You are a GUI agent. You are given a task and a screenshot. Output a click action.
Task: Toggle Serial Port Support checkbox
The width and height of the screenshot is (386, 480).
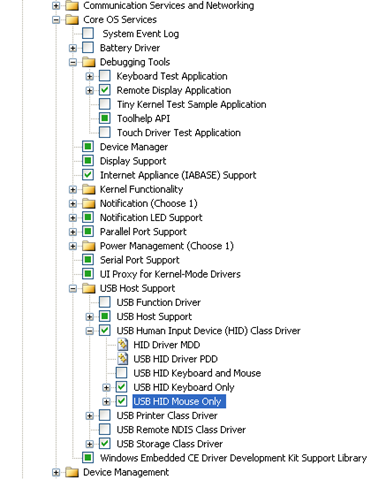click(88, 260)
